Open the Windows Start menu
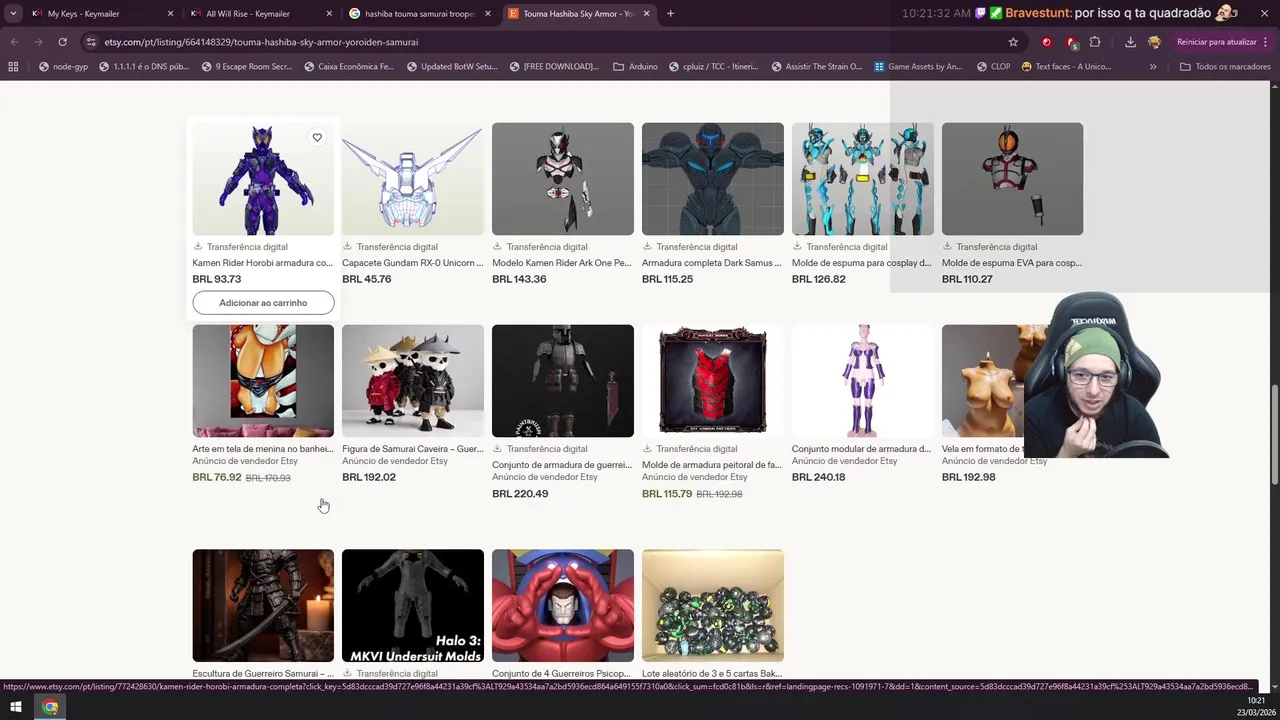The width and height of the screenshot is (1280, 720). (x=15, y=707)
